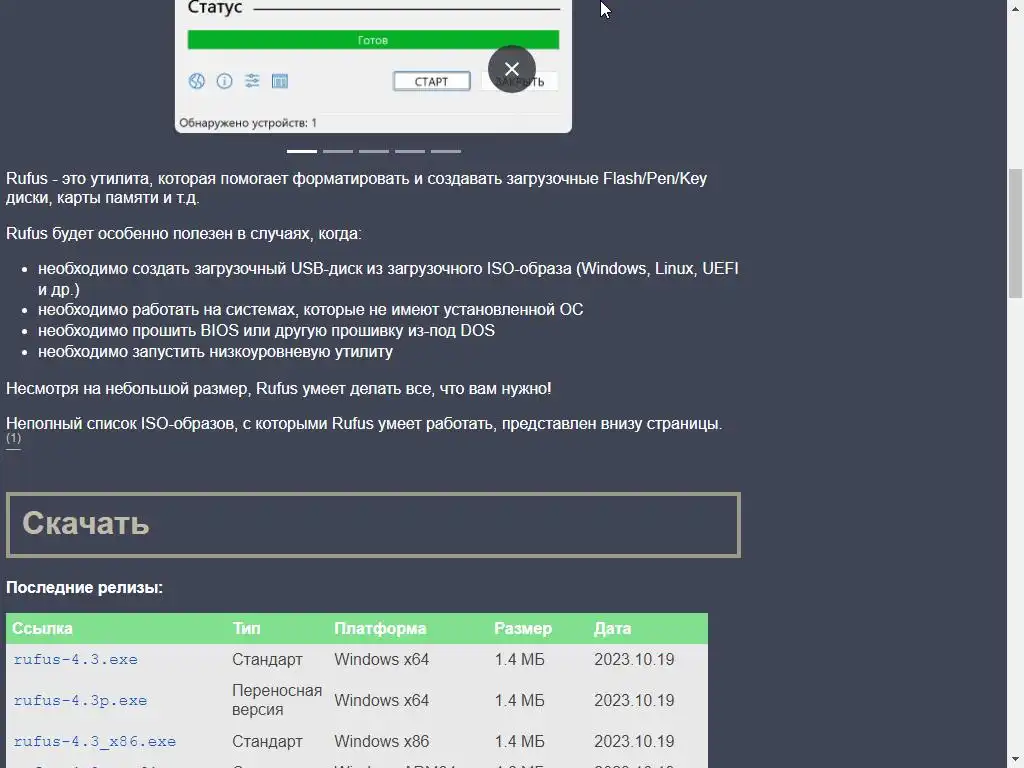Click the СТАРТ button

tap(431, 81)
